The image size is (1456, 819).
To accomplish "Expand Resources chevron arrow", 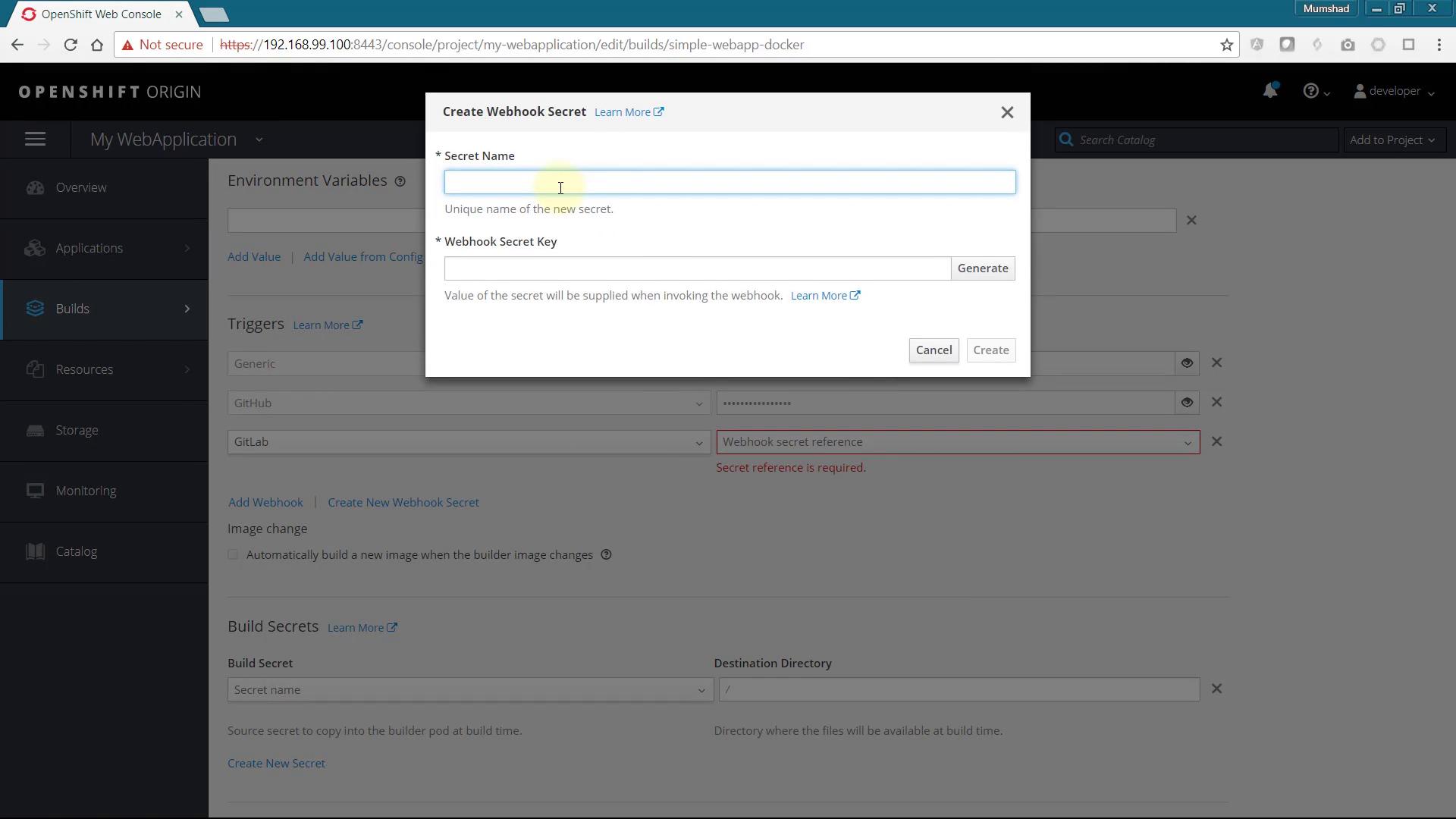I will [x=187, y=370].
